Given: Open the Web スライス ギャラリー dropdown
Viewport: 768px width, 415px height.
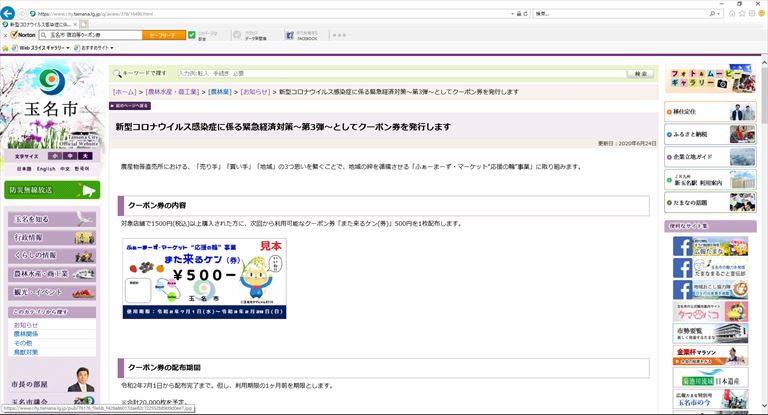Looking at the screenshot, I should 41,48.
